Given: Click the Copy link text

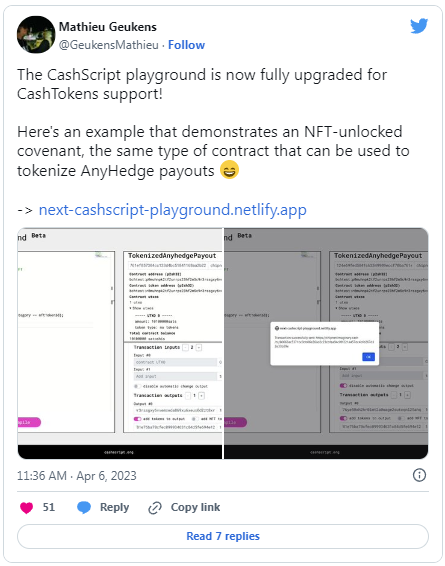Looking at the screenshot, I should tap(195, 507).
